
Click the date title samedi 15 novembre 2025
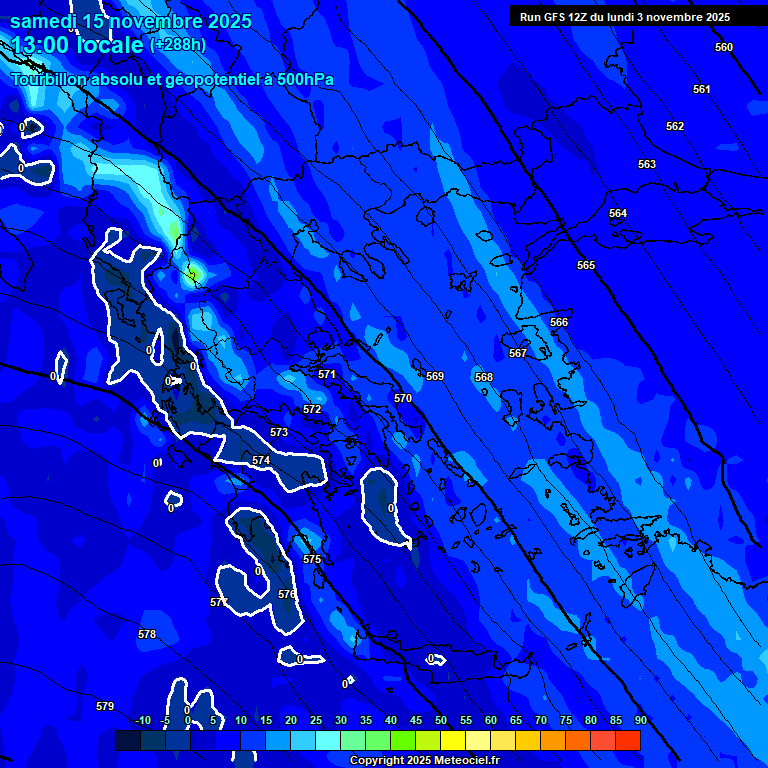click(x=131, y=21)
